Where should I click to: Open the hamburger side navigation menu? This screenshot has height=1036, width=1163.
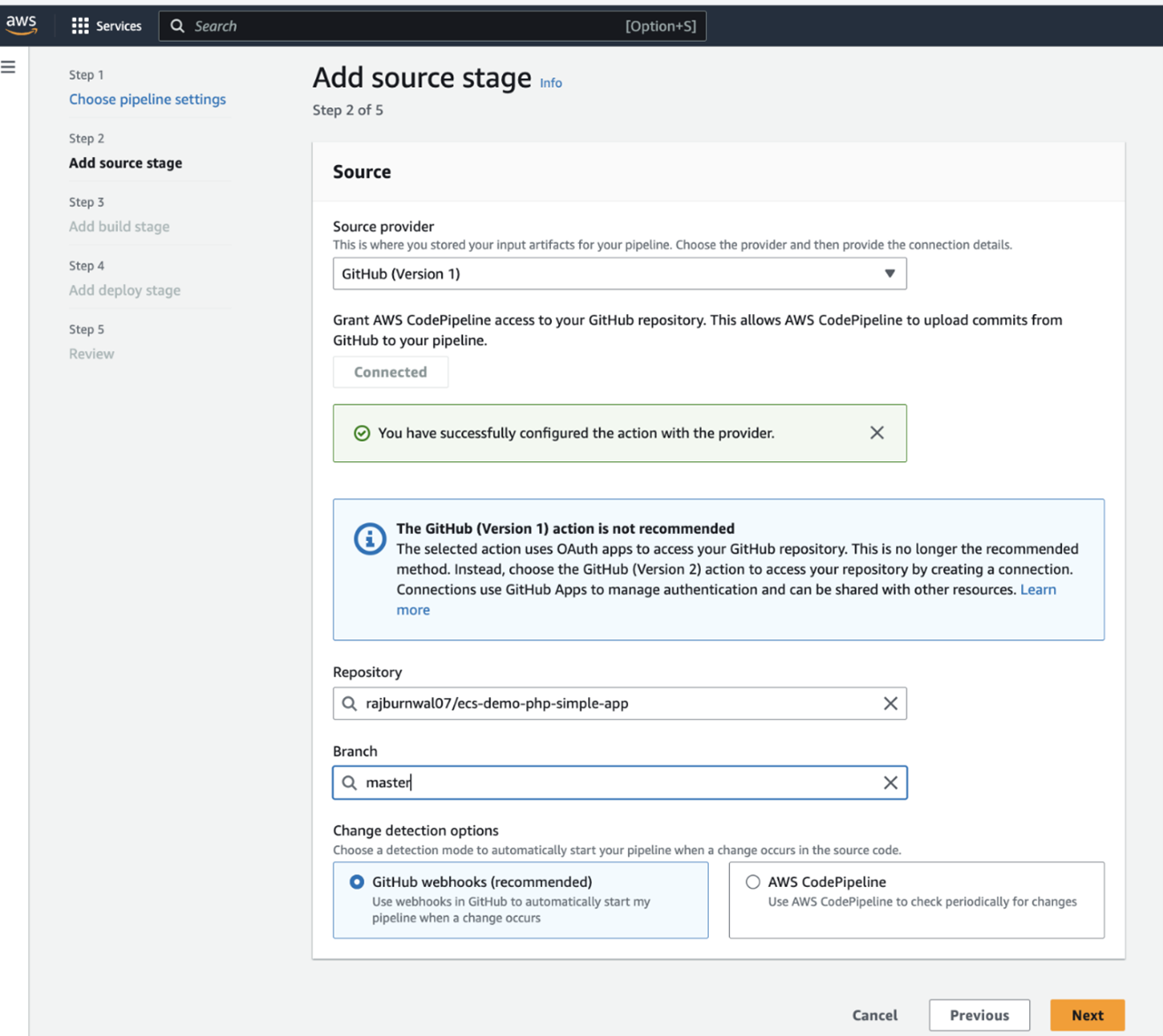[9, 67]
